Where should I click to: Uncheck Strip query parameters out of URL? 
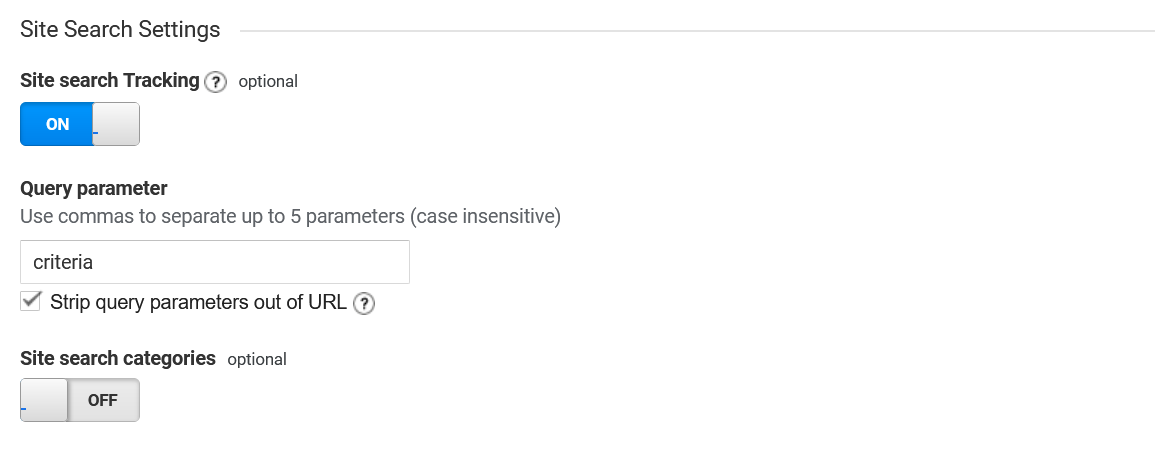tap(31, 301)
